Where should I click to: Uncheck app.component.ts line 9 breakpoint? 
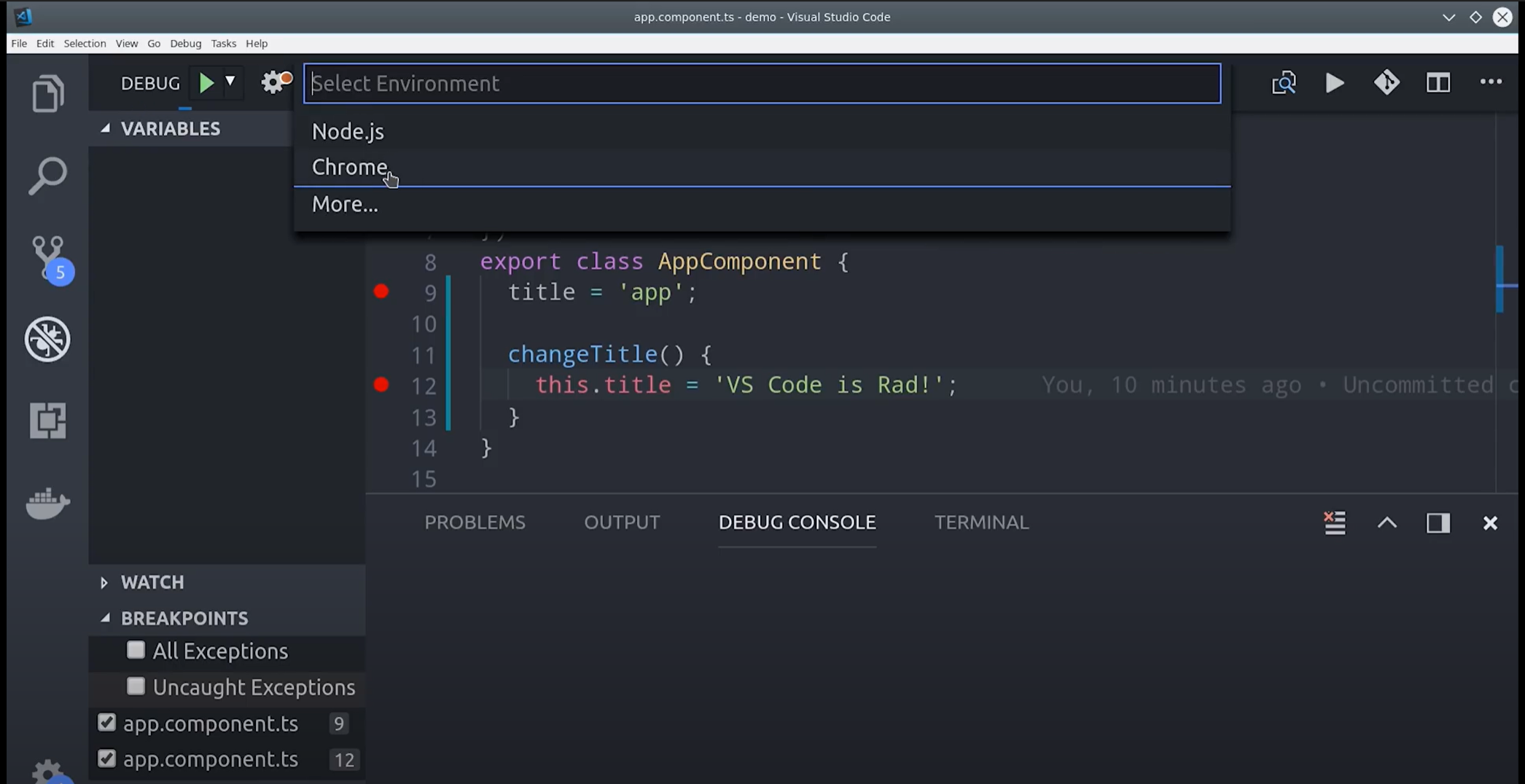106,722
